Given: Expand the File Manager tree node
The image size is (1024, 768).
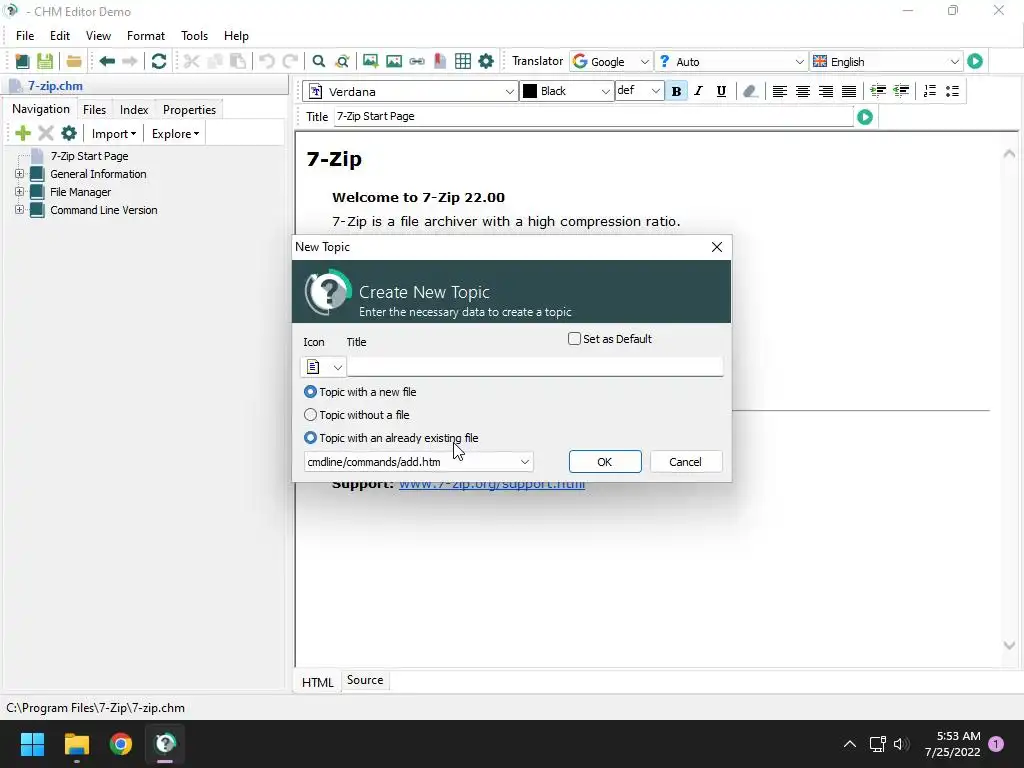Looking at the screenshot, I should pyautogui.click(x=20, y=192).
